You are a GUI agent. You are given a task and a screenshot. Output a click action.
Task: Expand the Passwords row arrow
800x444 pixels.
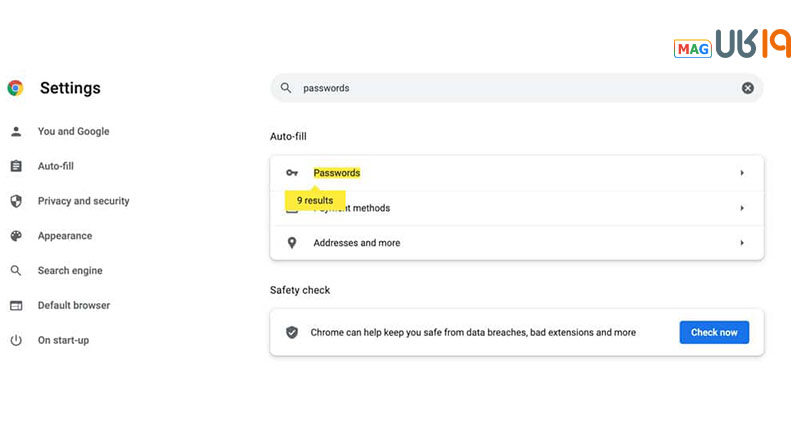click(x=742, y=173)
